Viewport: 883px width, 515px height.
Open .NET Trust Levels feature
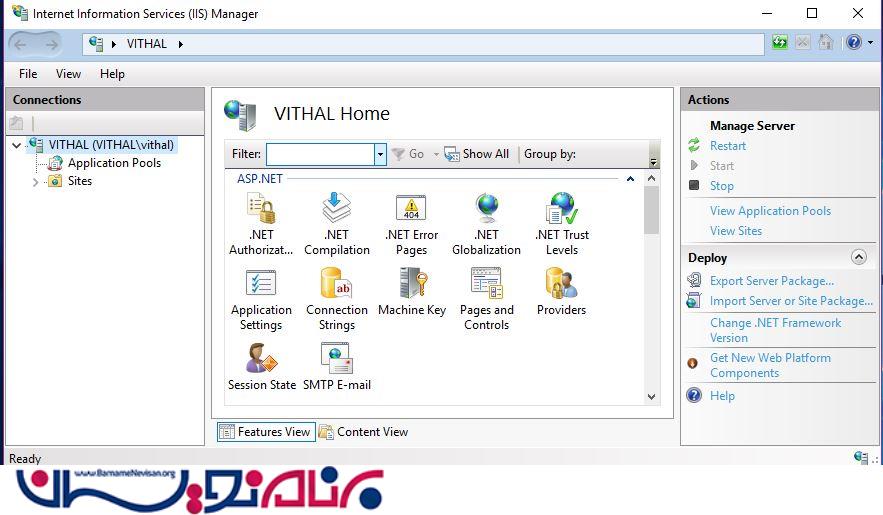(561, 224)
